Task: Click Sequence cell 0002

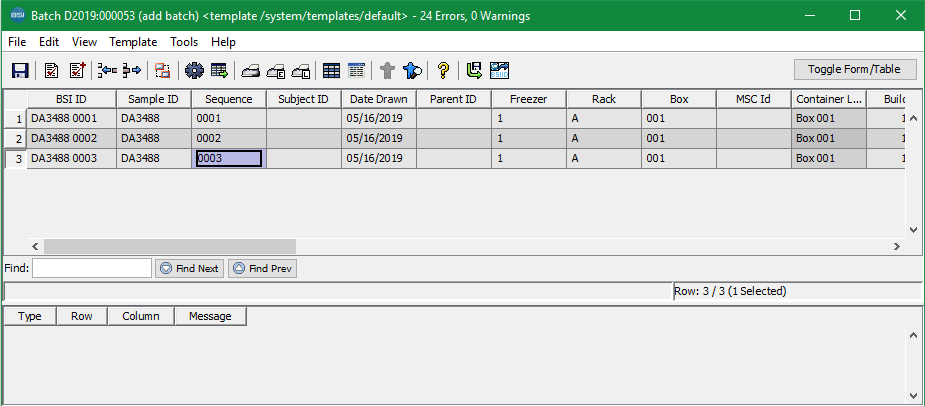Action: 229,138
